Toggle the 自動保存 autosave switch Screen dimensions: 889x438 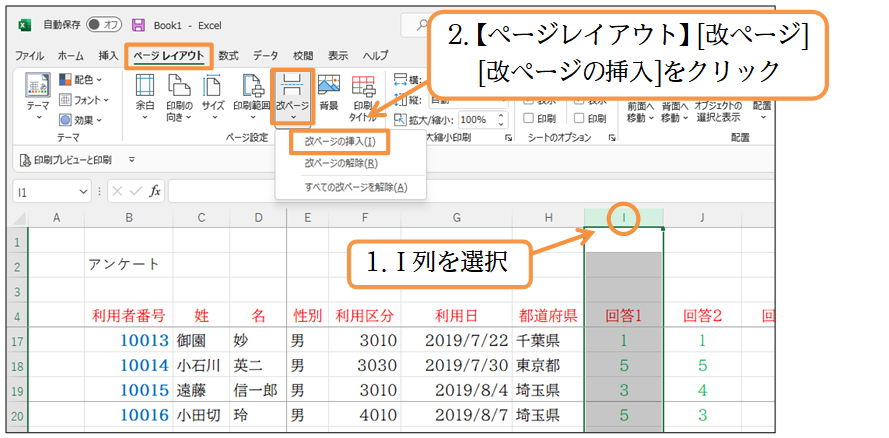coord(104,25)
